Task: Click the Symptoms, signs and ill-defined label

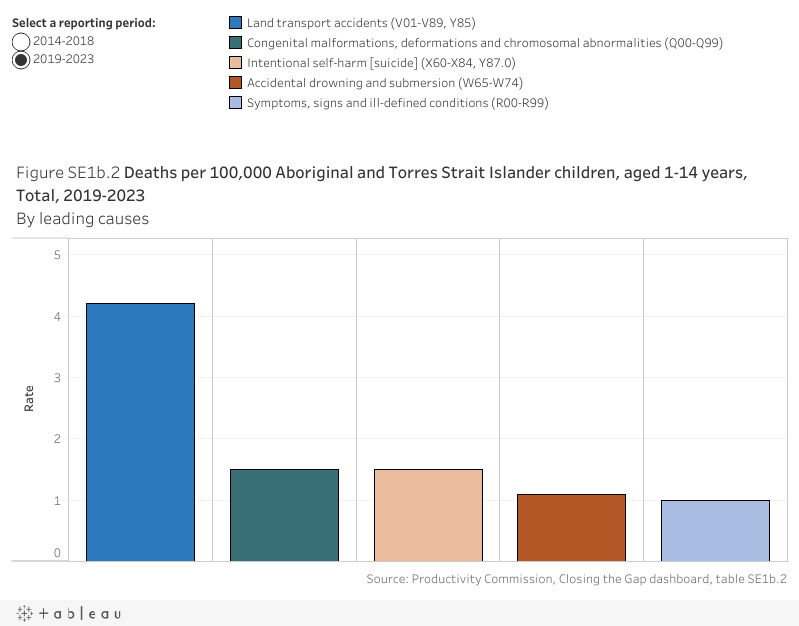Action: coord(397,103)
